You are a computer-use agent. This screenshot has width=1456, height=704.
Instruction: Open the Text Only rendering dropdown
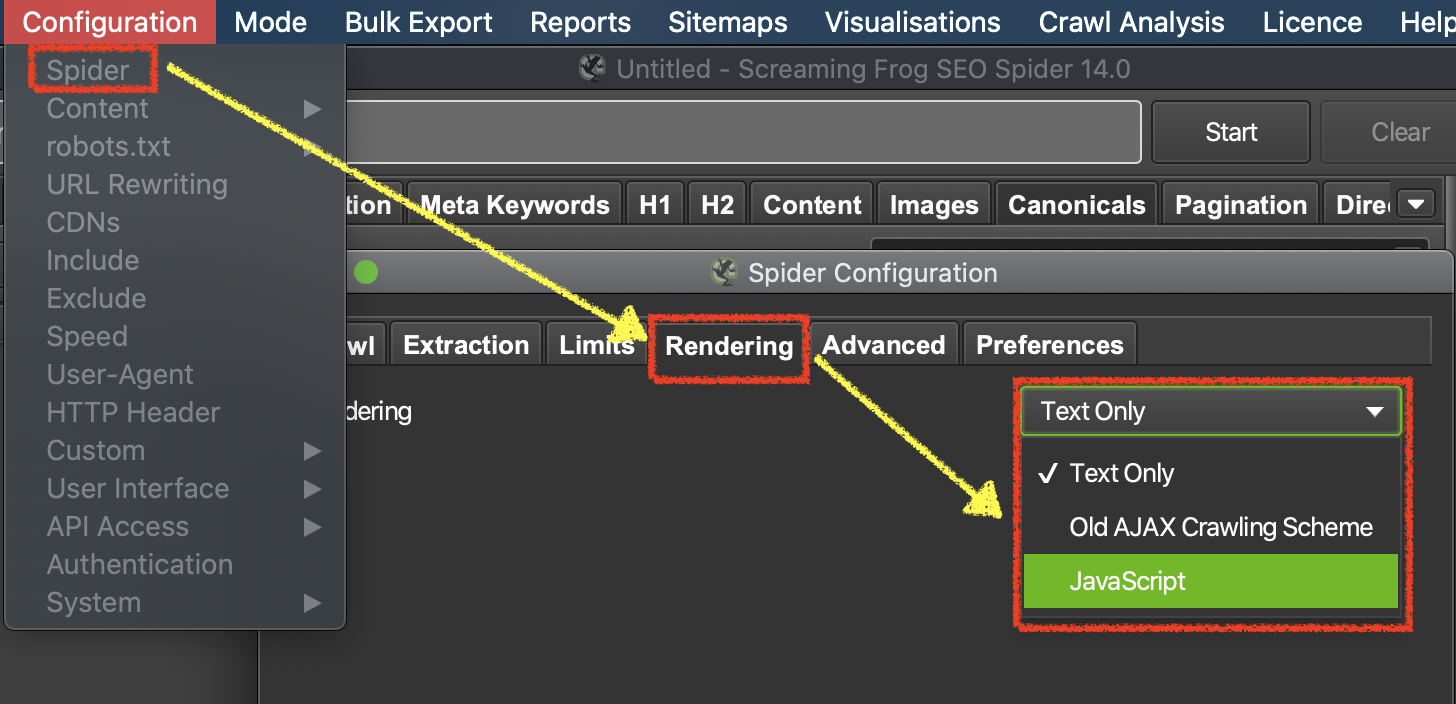click(1210, 411)
